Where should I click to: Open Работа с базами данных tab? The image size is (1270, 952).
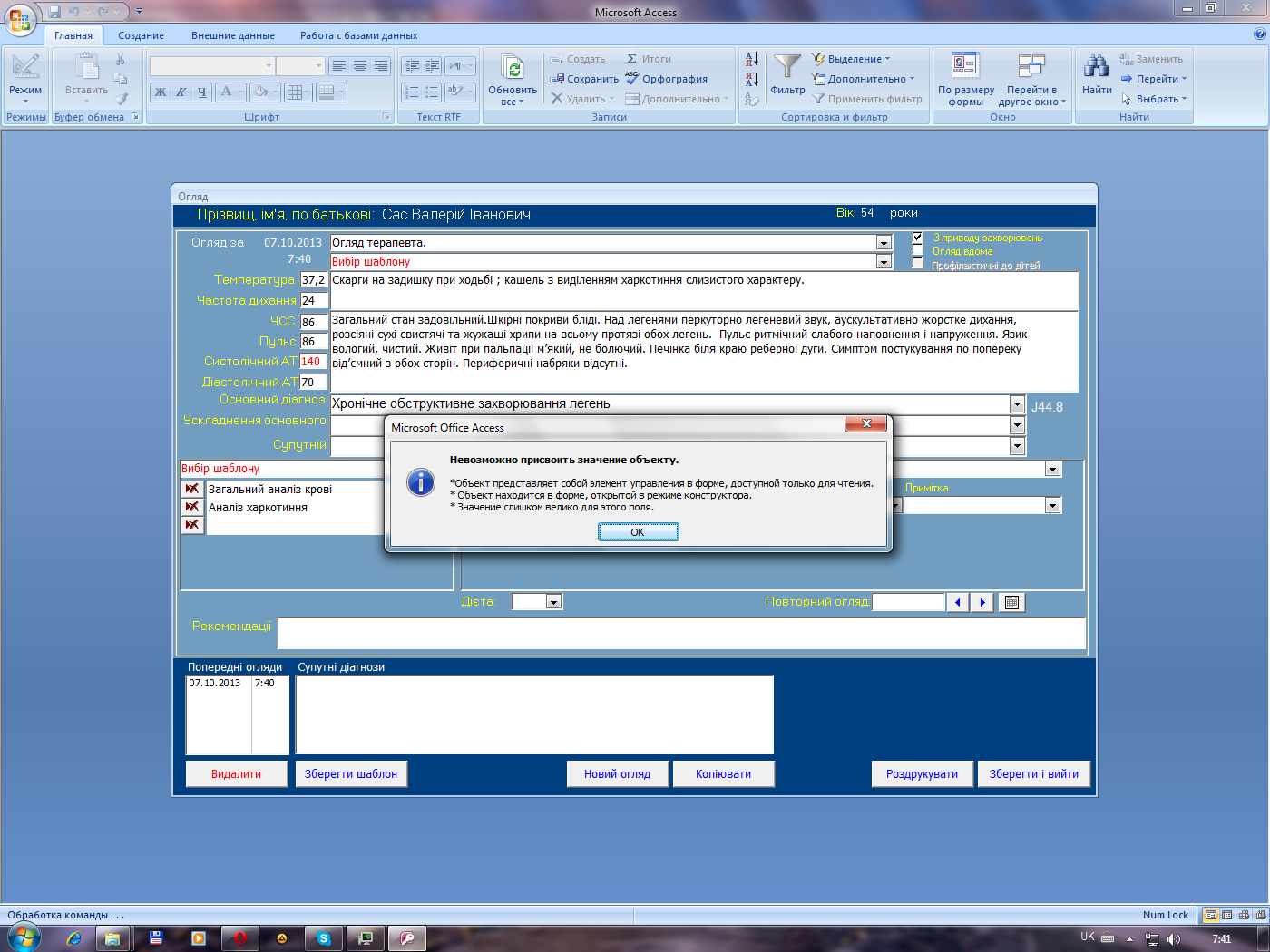[358, 35]
